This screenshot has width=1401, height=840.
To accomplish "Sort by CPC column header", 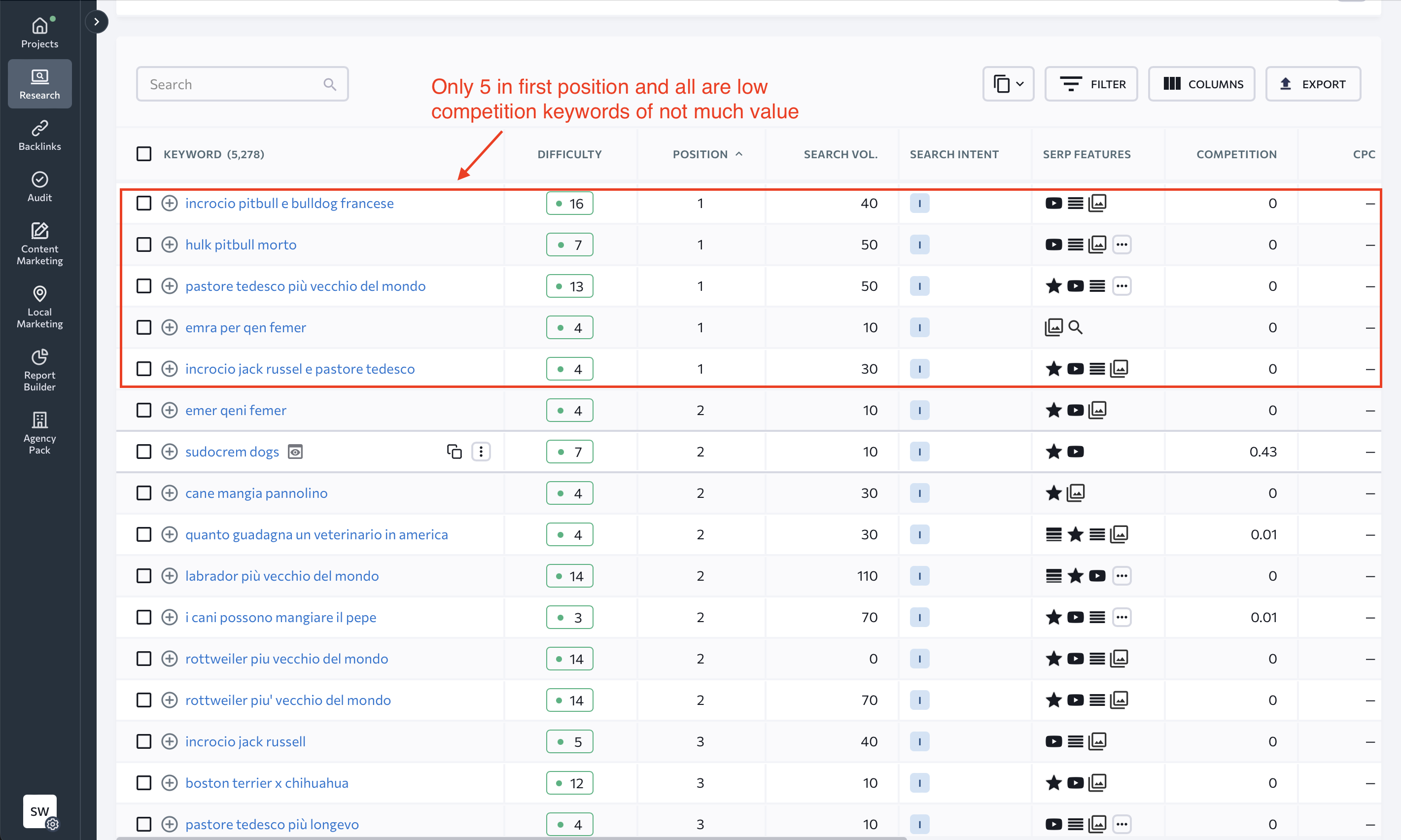I will [1364, 154].
